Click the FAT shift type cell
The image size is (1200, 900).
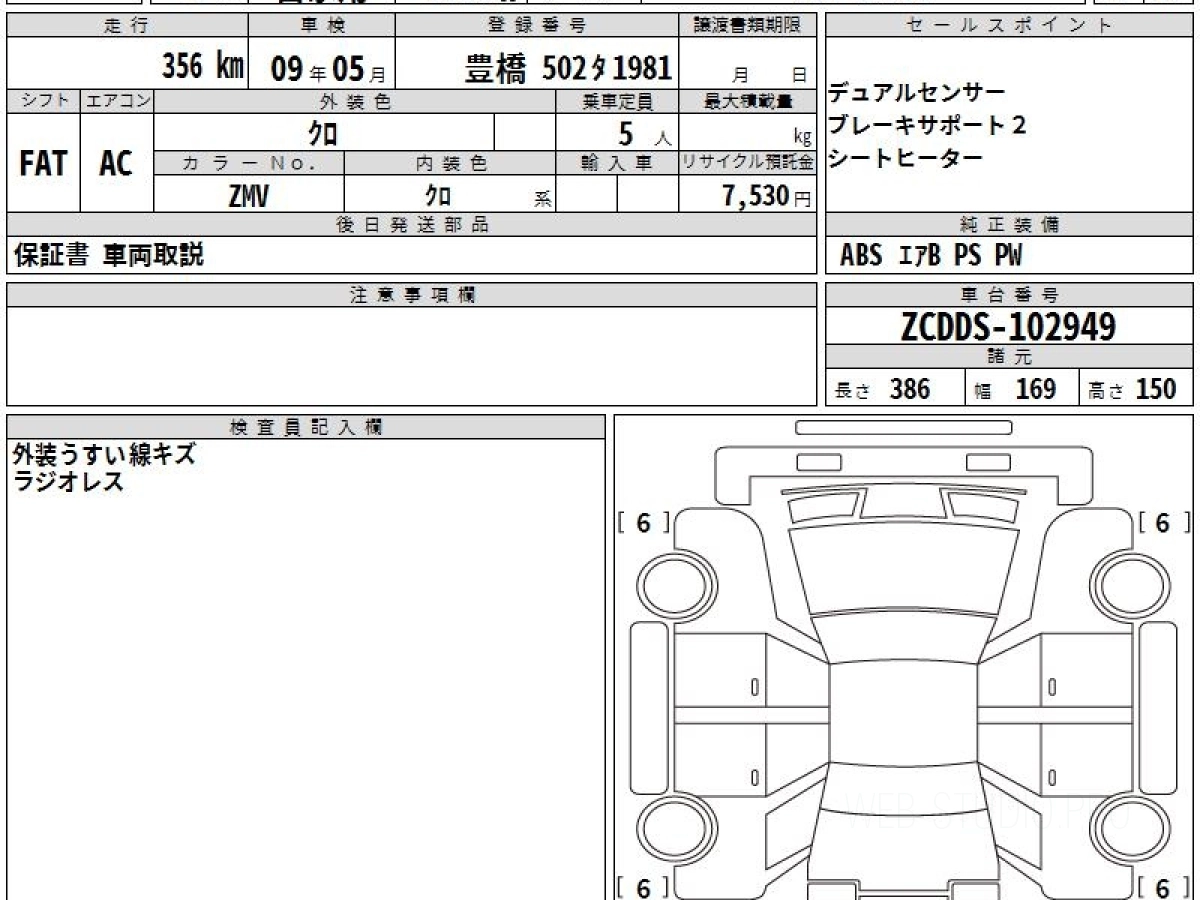click(43, 164)
